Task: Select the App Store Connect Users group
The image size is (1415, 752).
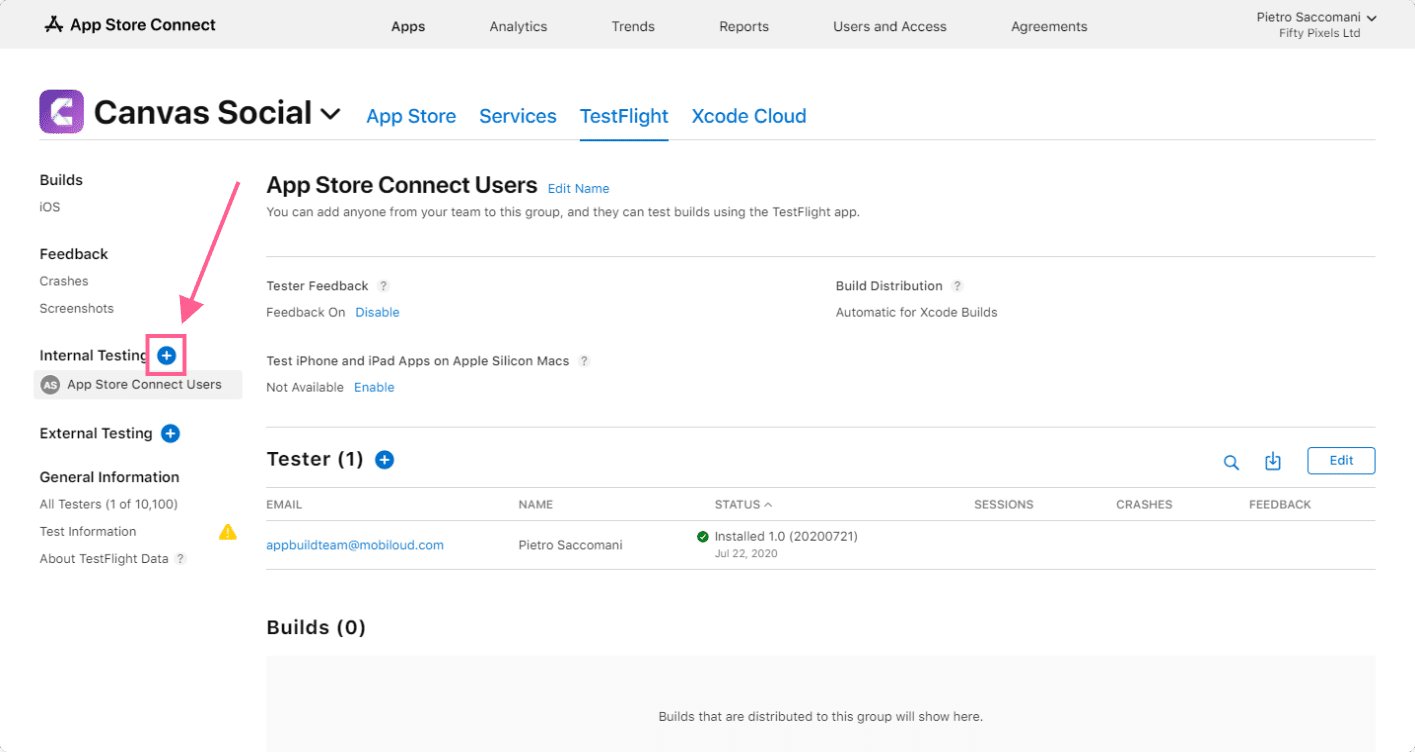Action: [x=138, y=385]
